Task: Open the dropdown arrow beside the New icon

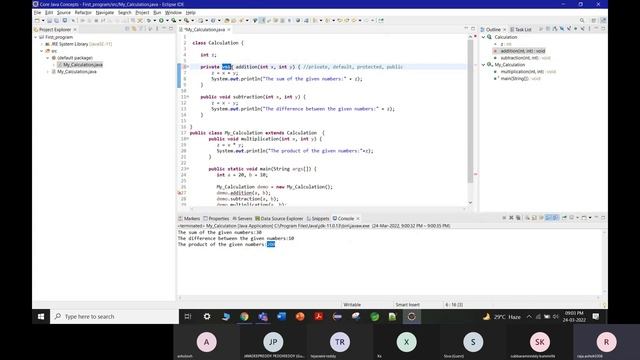Action: [x=43, y=20]
